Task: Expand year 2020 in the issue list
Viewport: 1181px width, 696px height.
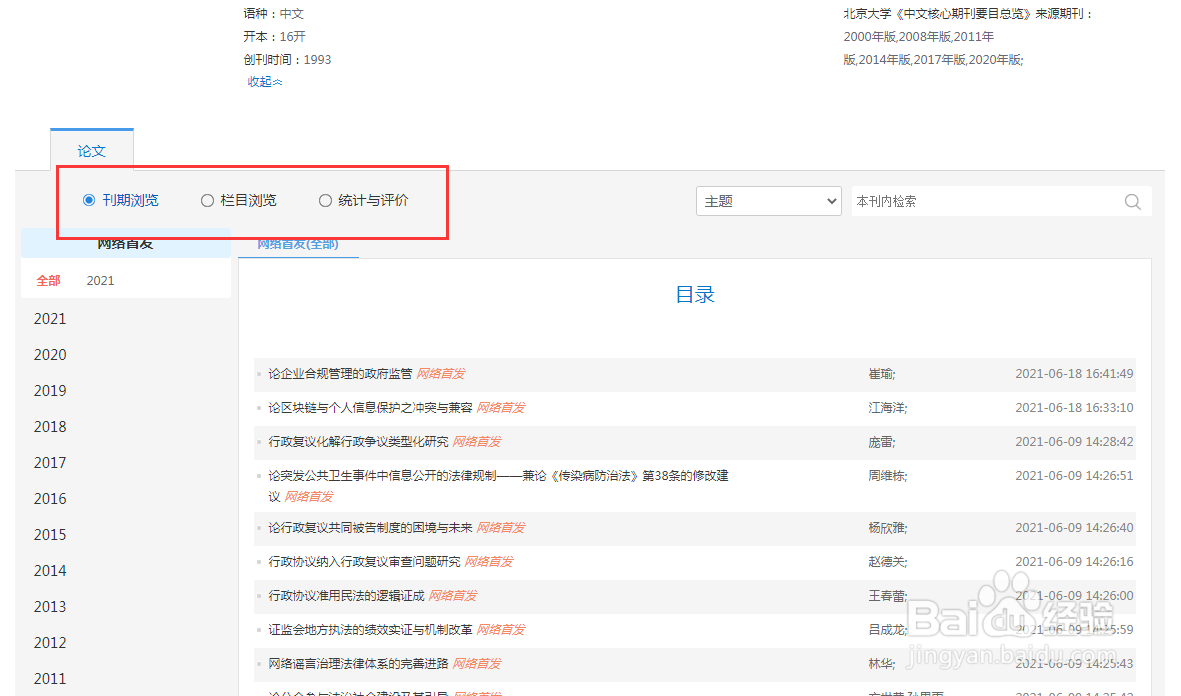Action: pyautogui.click(x=50, y=355)
